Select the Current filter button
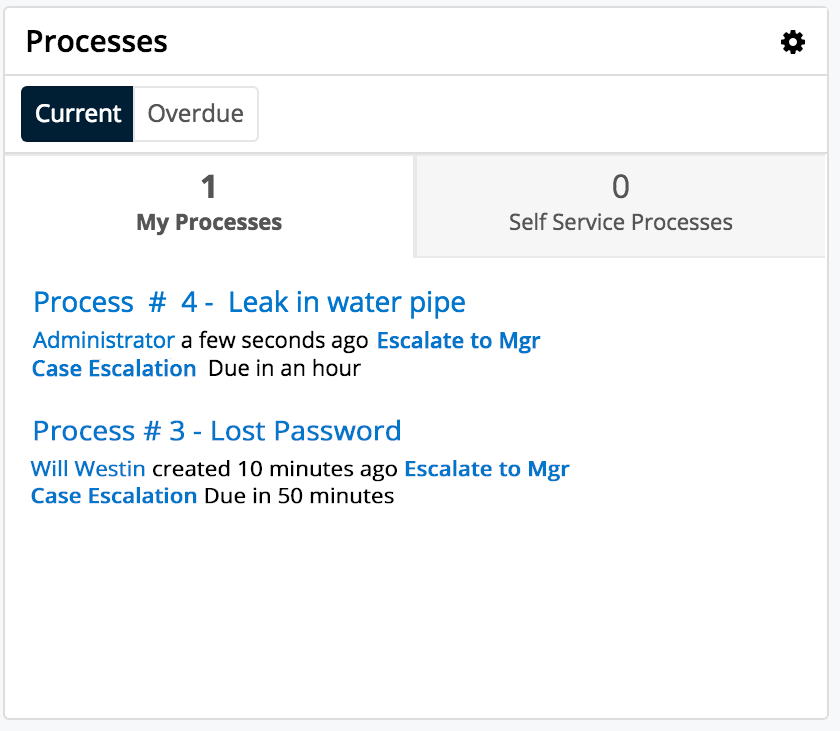This screenshot has width=840, height=731. click(77, 113)
